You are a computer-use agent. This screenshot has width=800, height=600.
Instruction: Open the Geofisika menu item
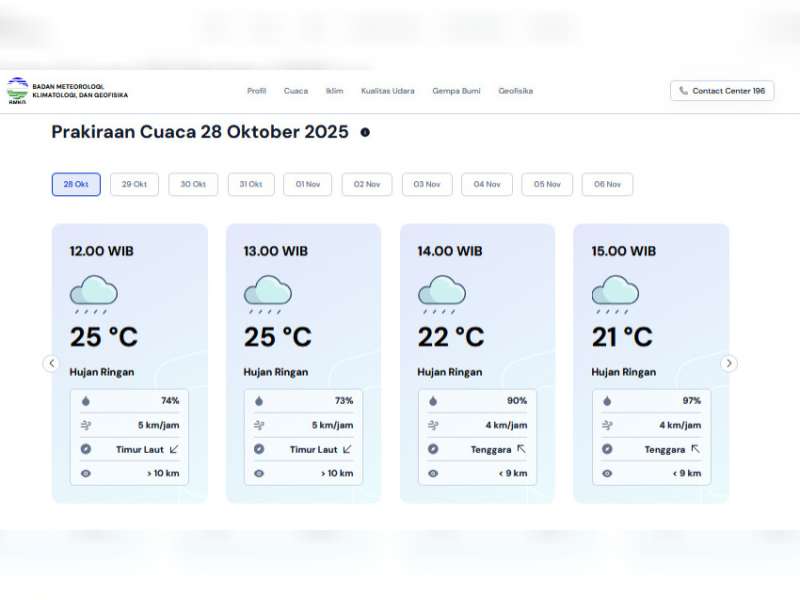pyautogui.click(x=516, y=91)
